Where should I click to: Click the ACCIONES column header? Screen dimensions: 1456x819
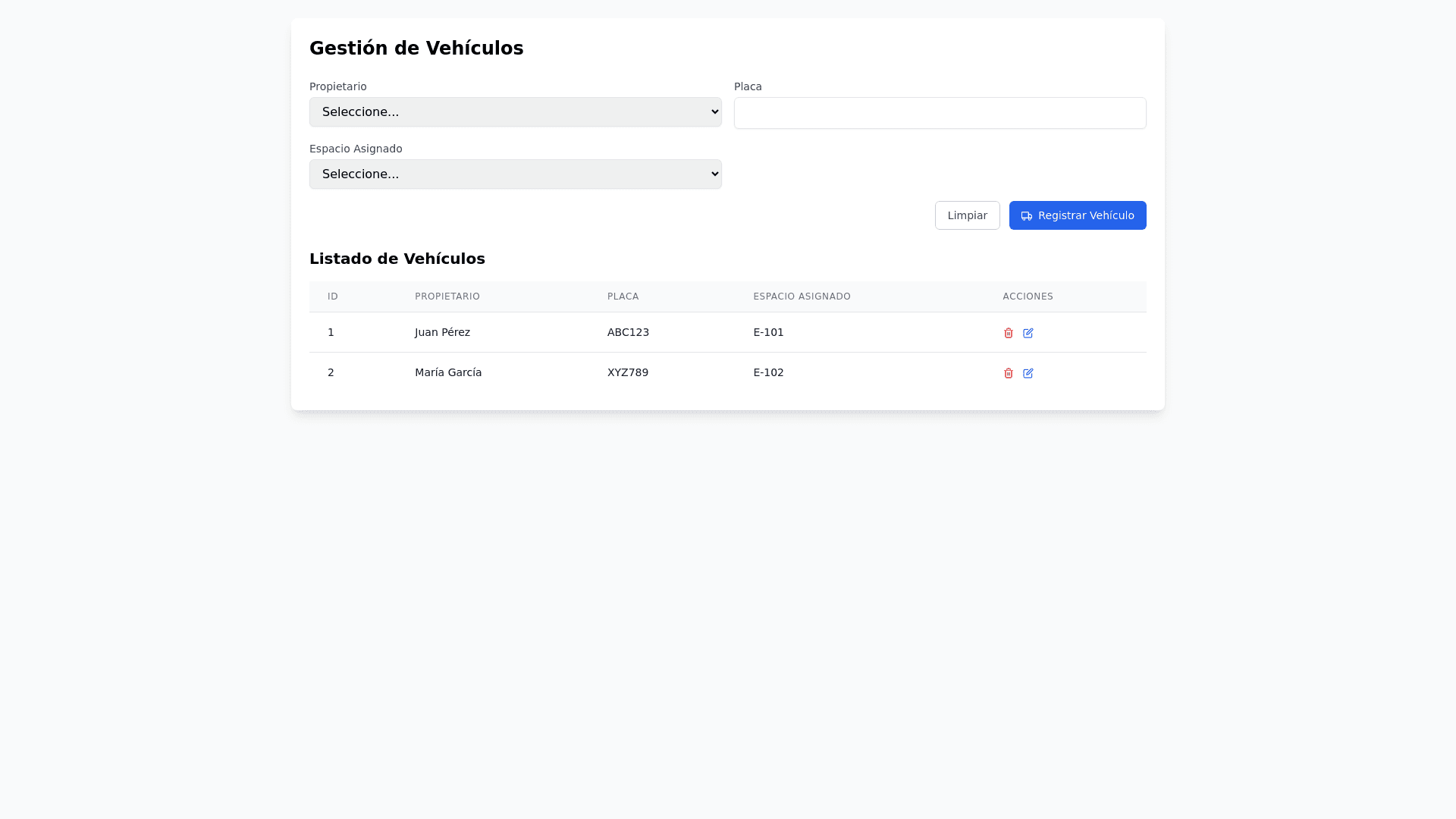pos(1028,297)
